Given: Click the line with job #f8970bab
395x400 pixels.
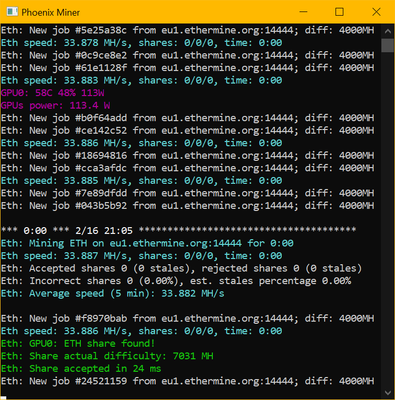Looking at the screenshot, I should click(x=188, y=319).
